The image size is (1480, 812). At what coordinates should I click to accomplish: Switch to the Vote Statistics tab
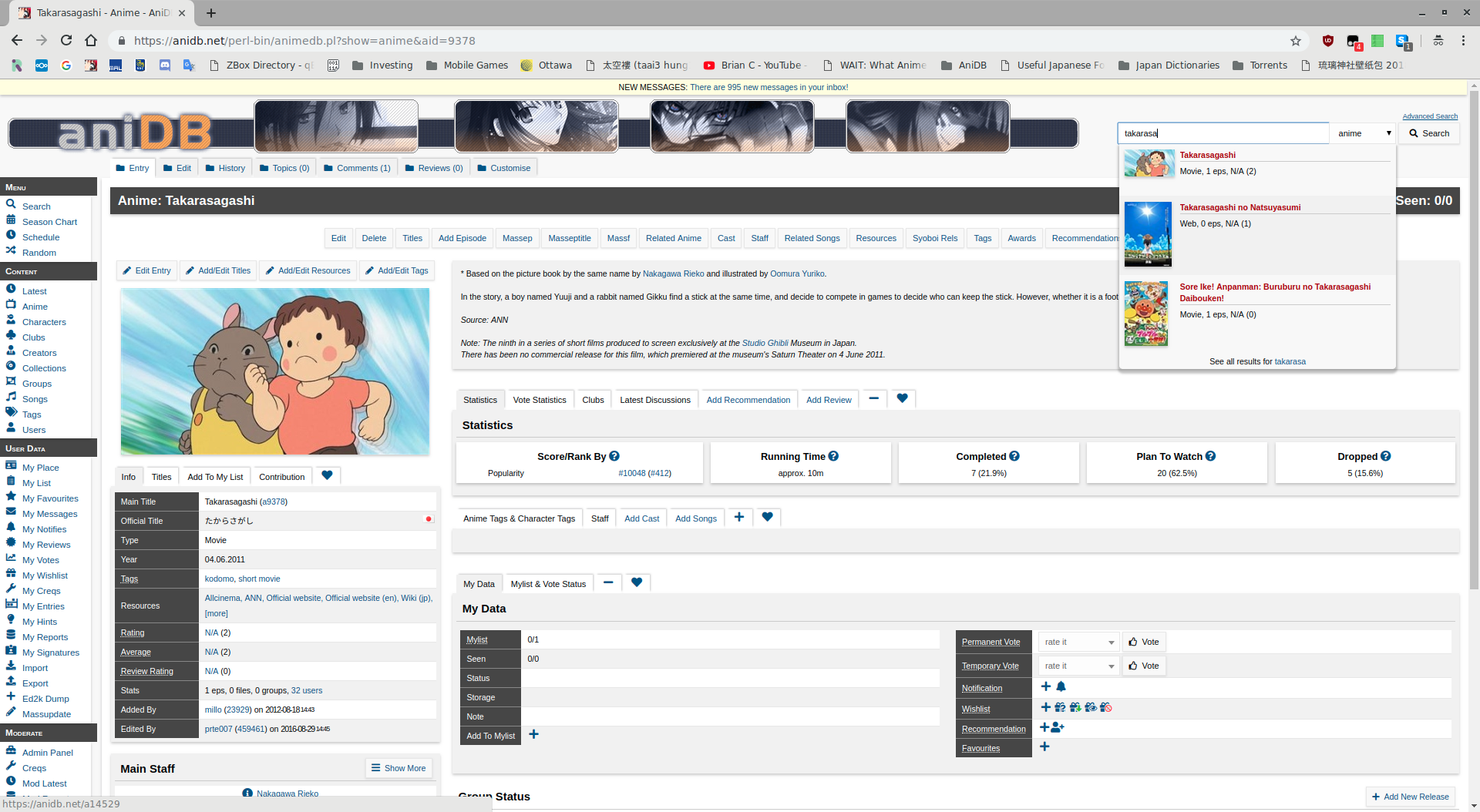[x=539, y=400]
